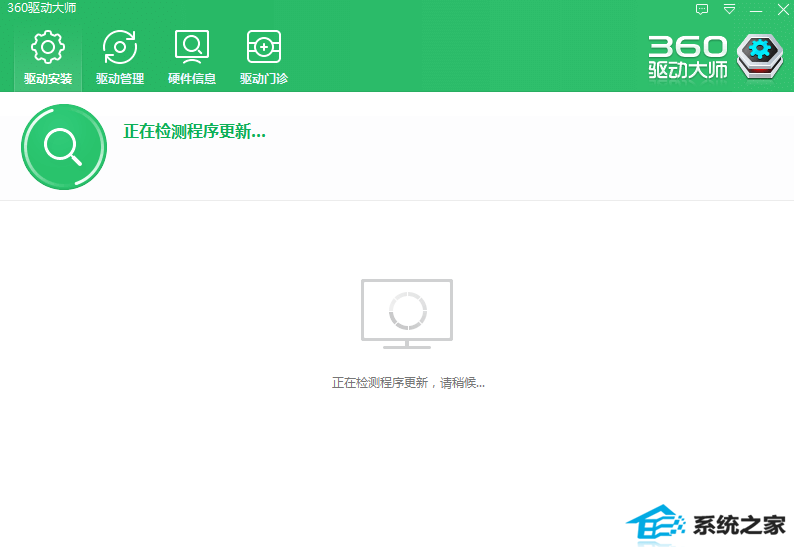Click the monitor magnifier icon above 硬件信息
Viewport: 794px width, 552px height.
click(x=192, y=47)
